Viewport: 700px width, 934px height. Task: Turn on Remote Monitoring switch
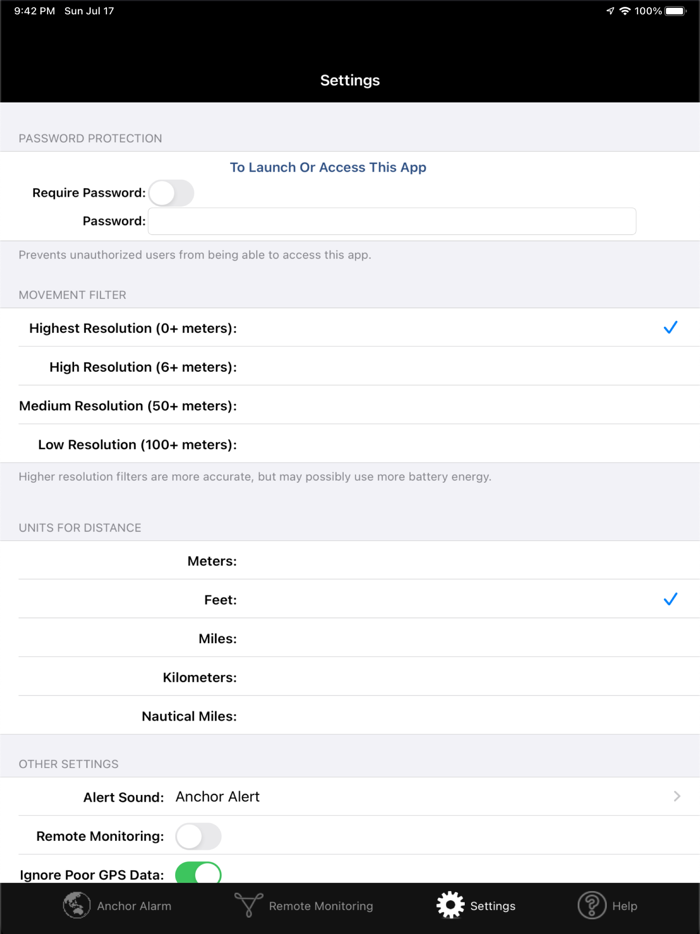point(198,836)
